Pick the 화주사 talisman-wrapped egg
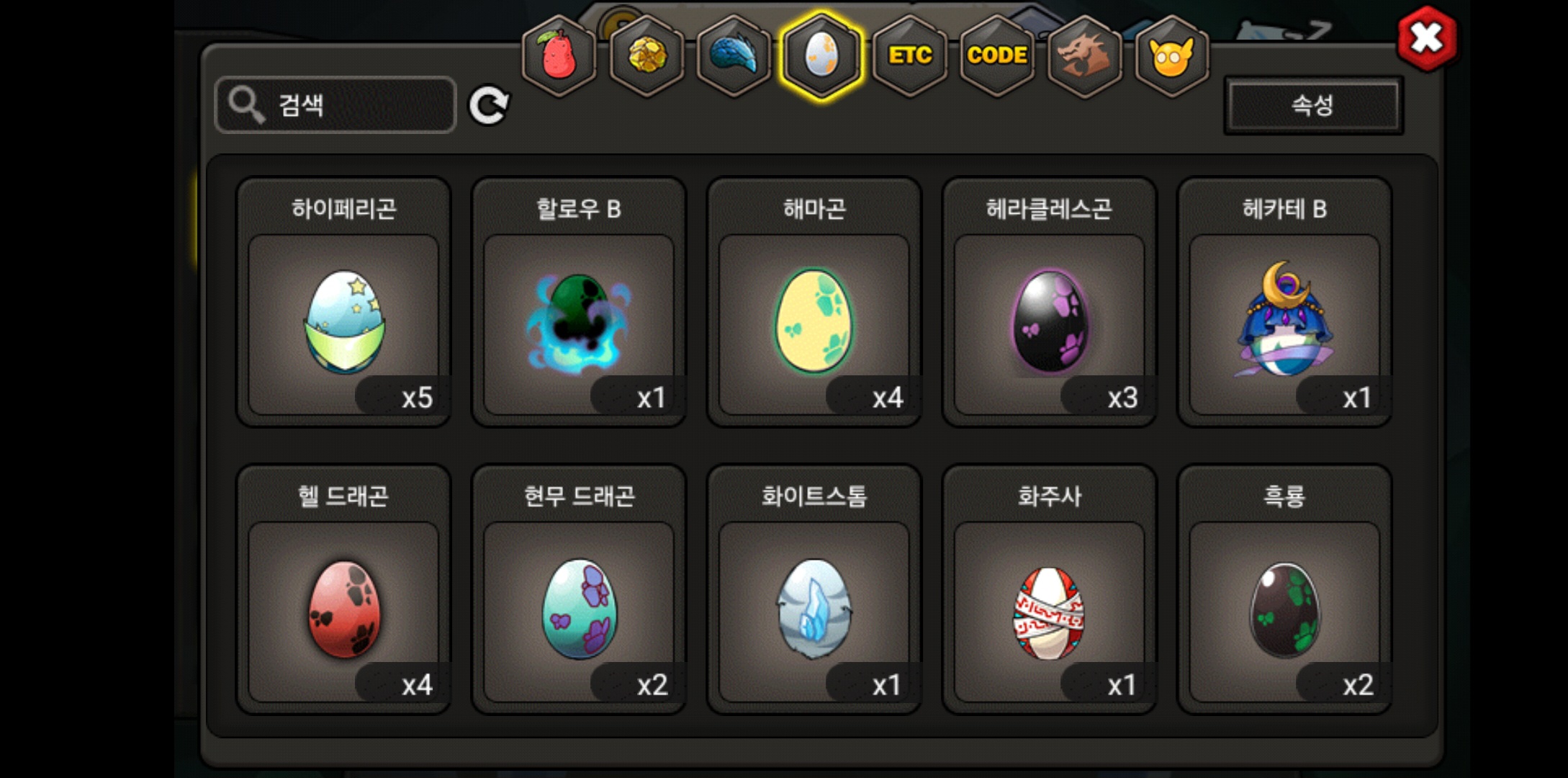 1050,589
